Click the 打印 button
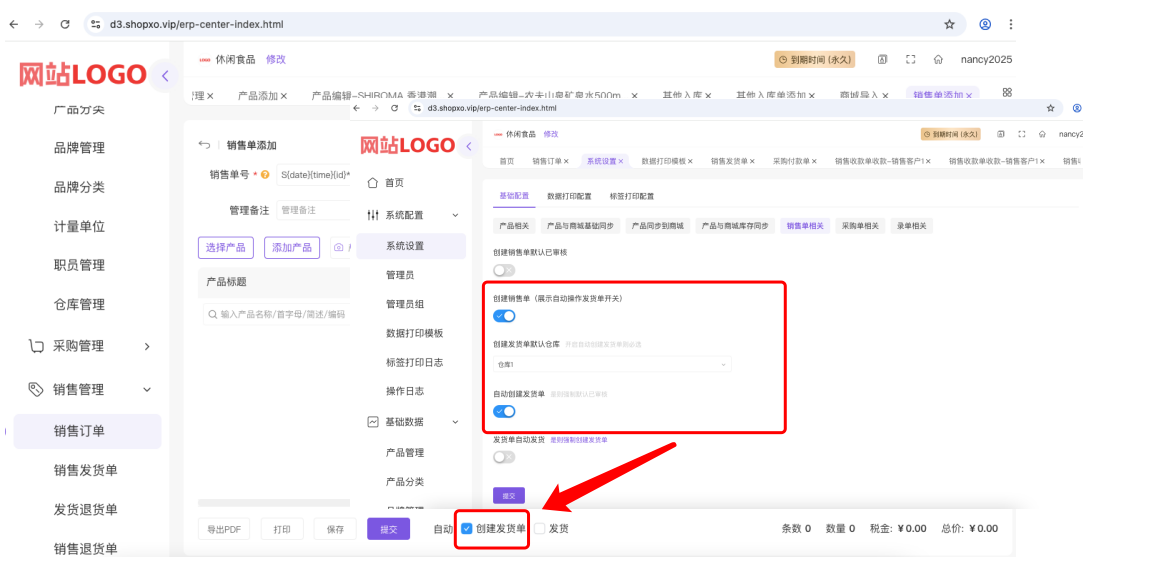Viewport: 1151px width, 581px height. coord(282,529)
